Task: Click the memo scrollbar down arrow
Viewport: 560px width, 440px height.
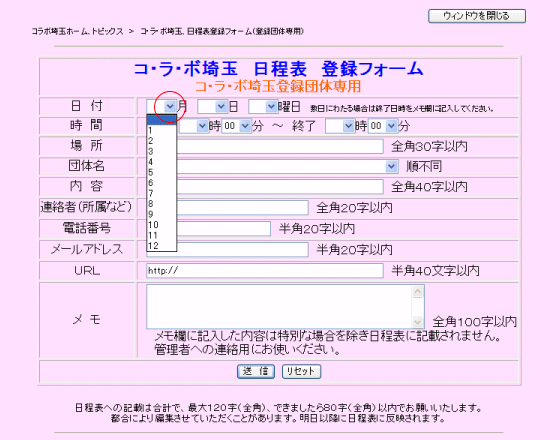Action: pos(418,322)
